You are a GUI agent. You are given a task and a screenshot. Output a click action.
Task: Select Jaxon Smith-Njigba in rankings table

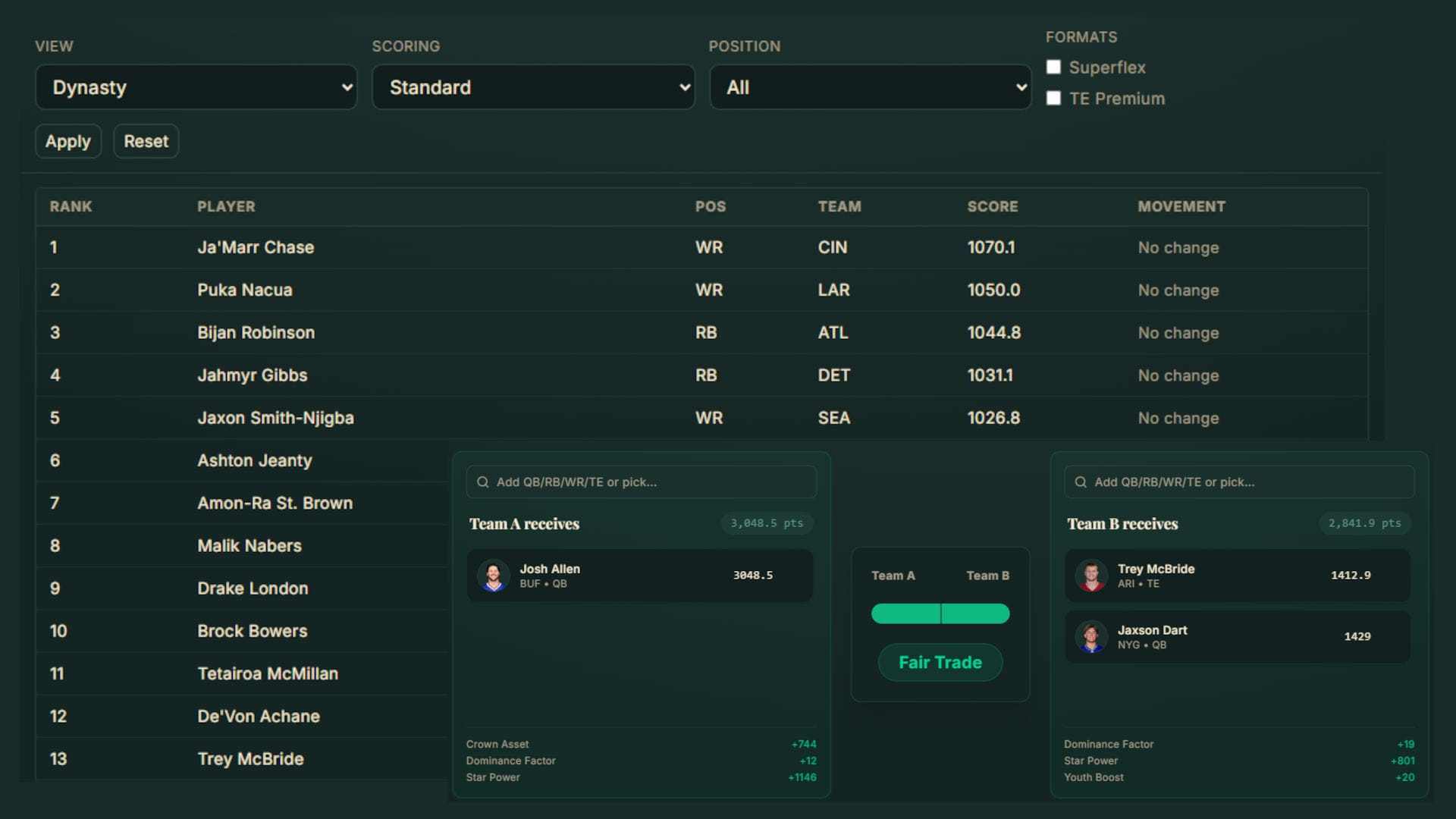275,418
